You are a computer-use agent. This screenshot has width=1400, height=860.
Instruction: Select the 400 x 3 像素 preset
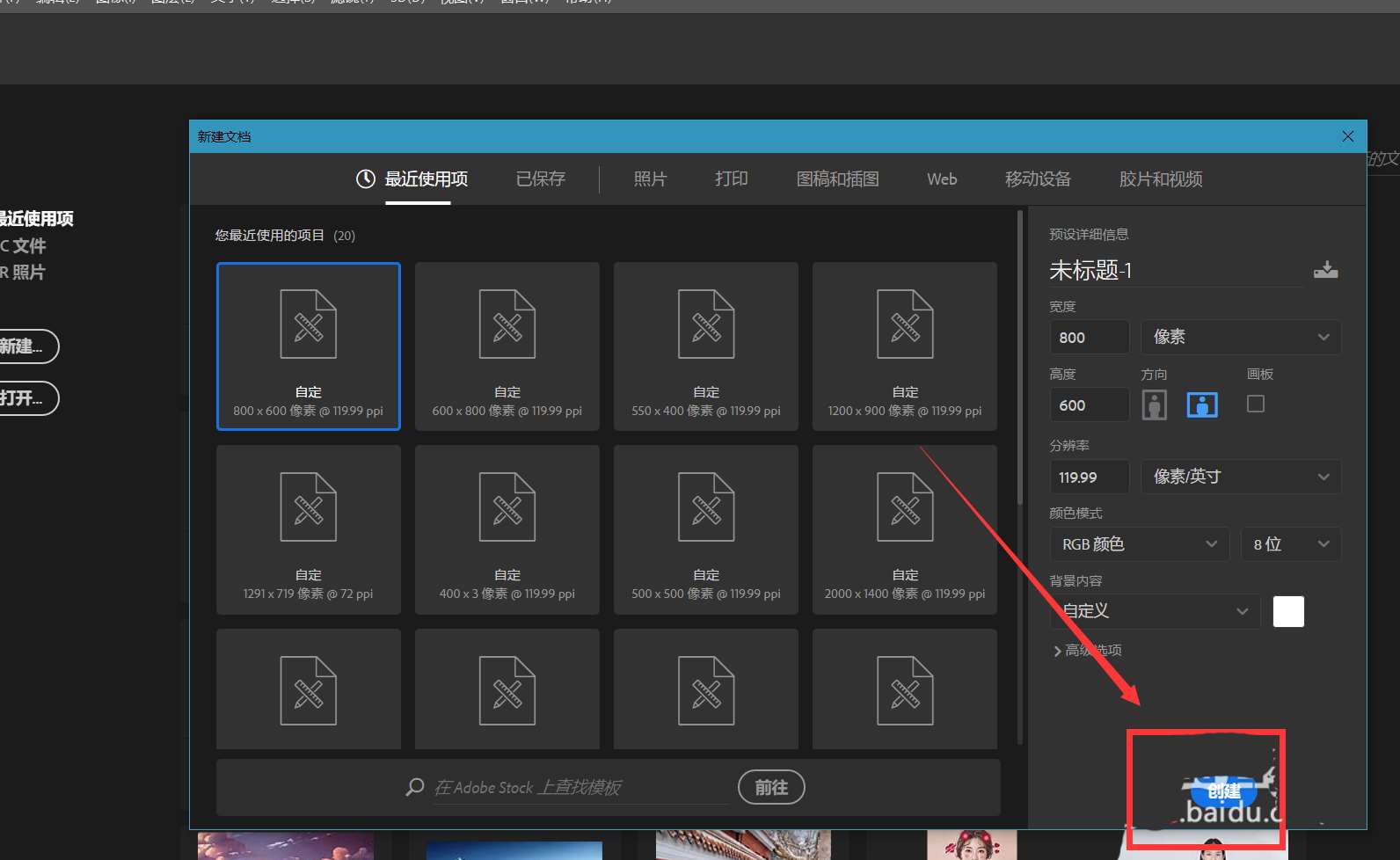click(x=507, y=529)
